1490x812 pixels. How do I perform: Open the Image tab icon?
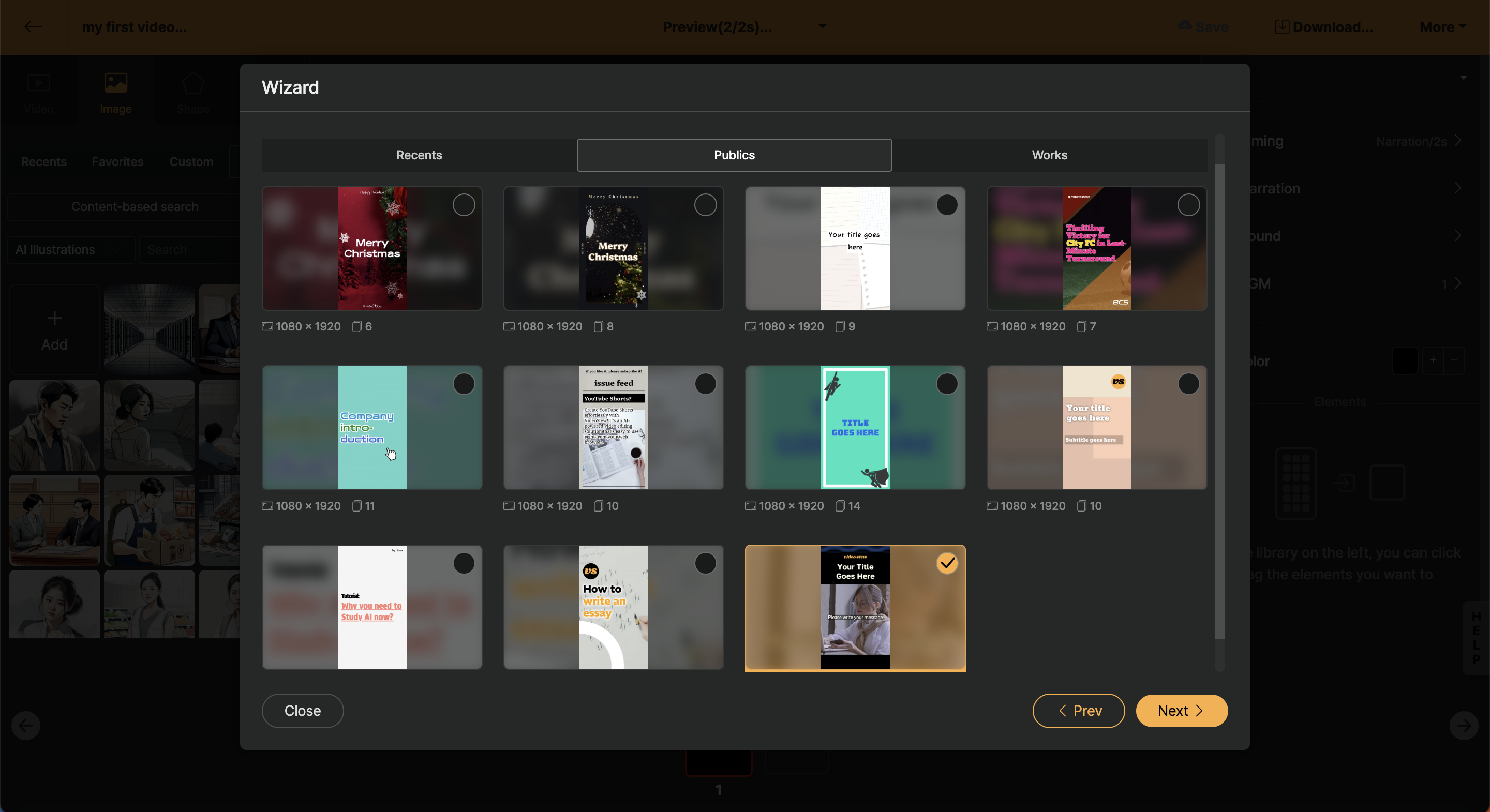point(116,83)
